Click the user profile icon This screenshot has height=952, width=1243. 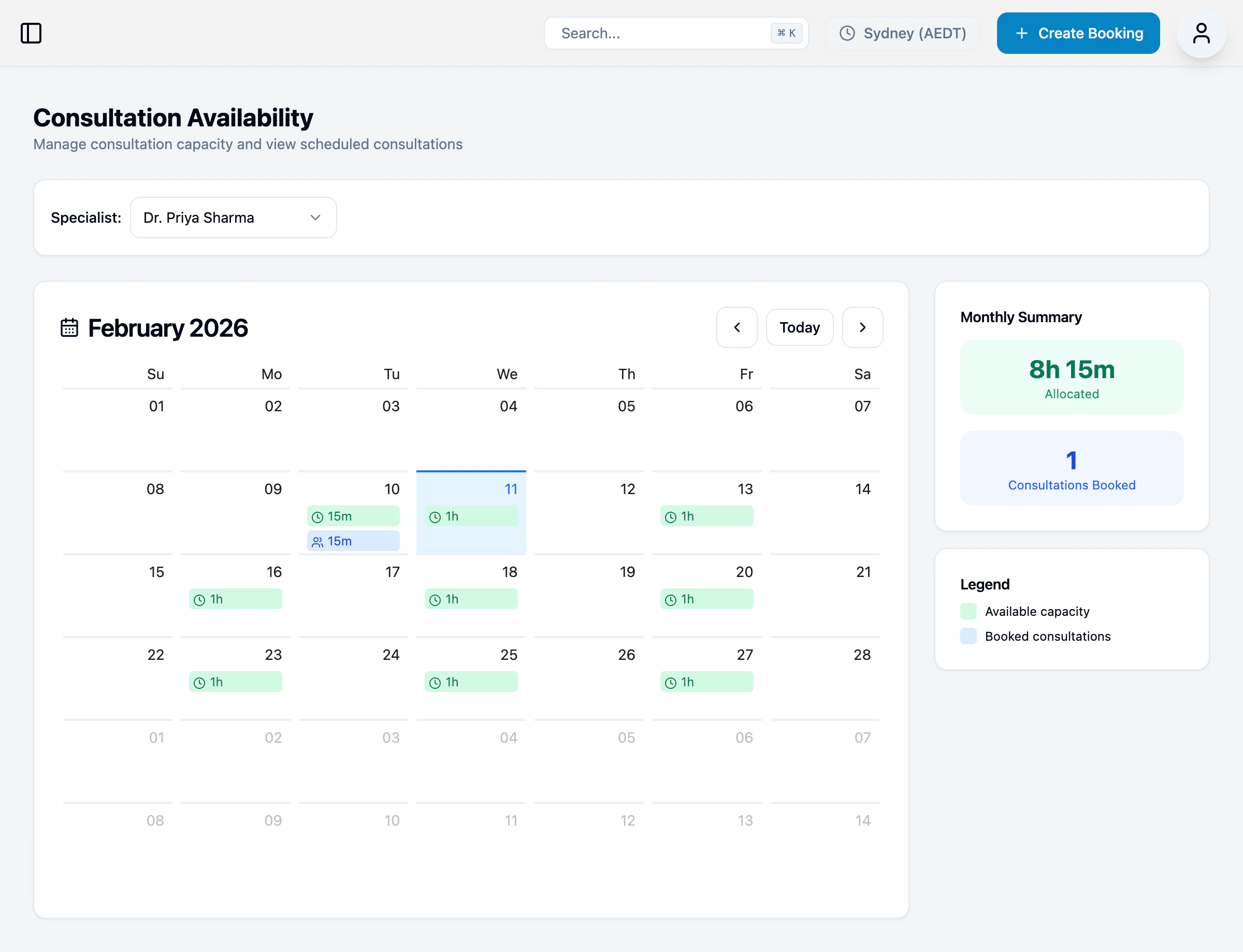pos(1201,33)
